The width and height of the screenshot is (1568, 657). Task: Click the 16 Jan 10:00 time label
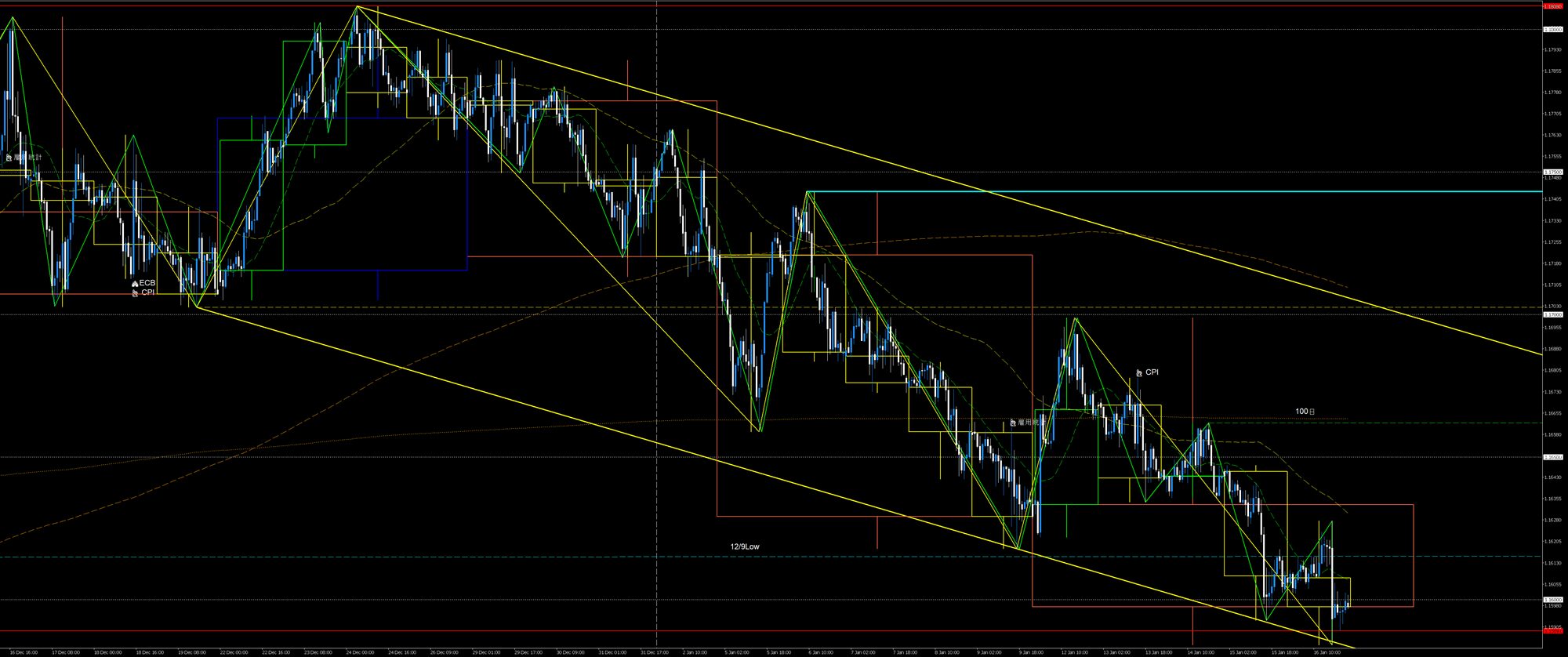1327,652
